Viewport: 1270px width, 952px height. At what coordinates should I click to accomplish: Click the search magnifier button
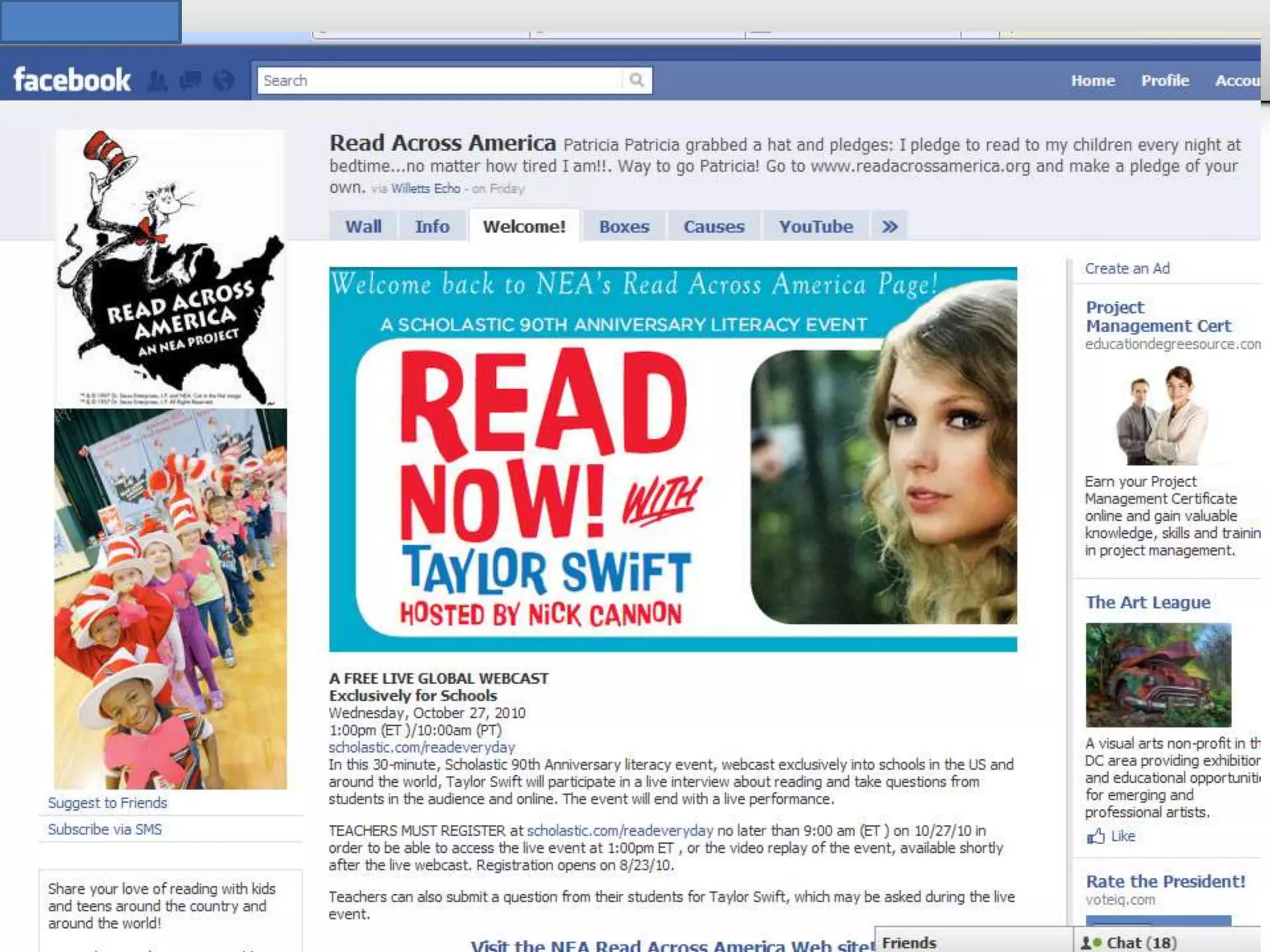637,80
